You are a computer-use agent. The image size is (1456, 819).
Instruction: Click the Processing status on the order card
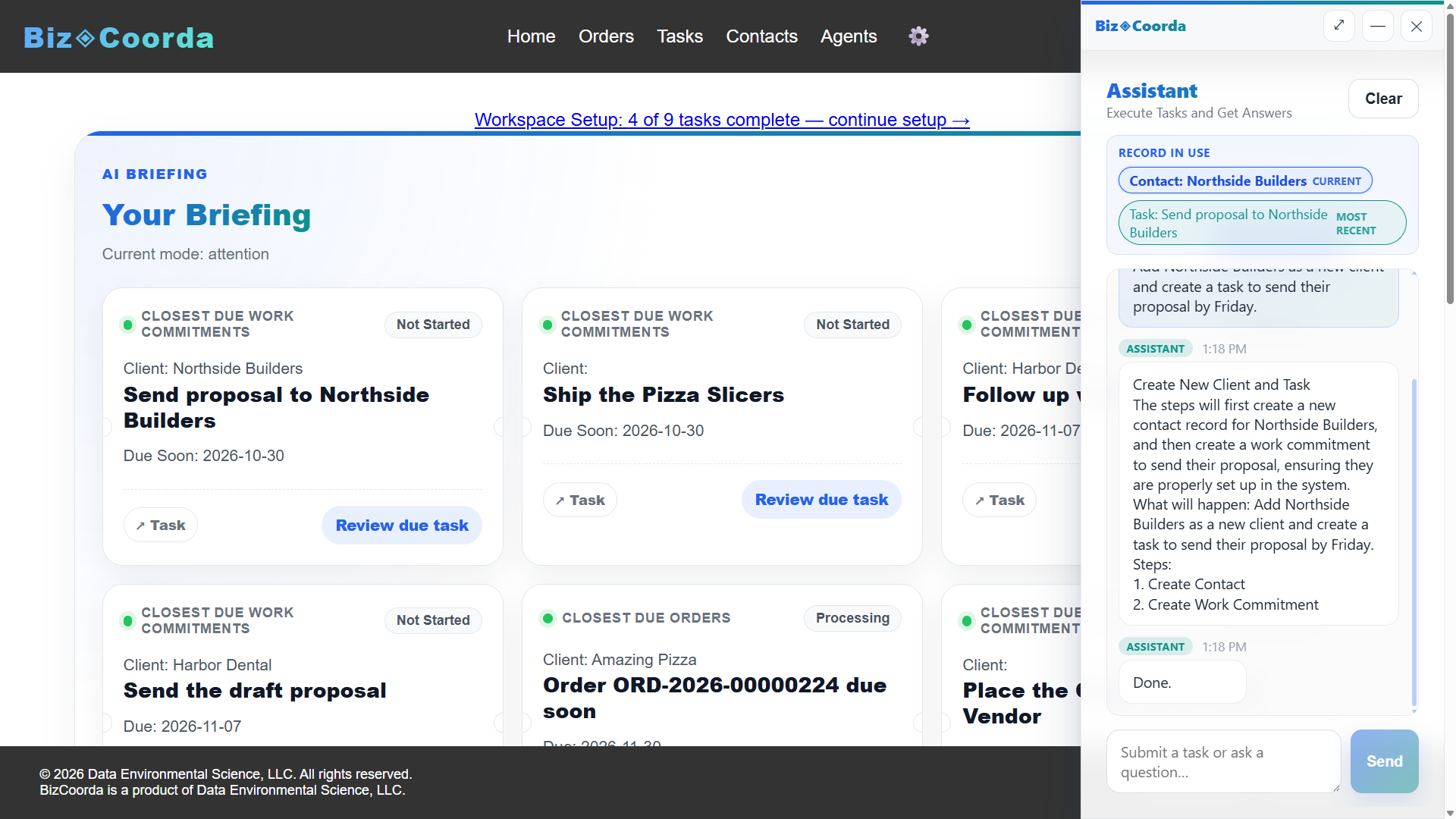tap(852, 618)
